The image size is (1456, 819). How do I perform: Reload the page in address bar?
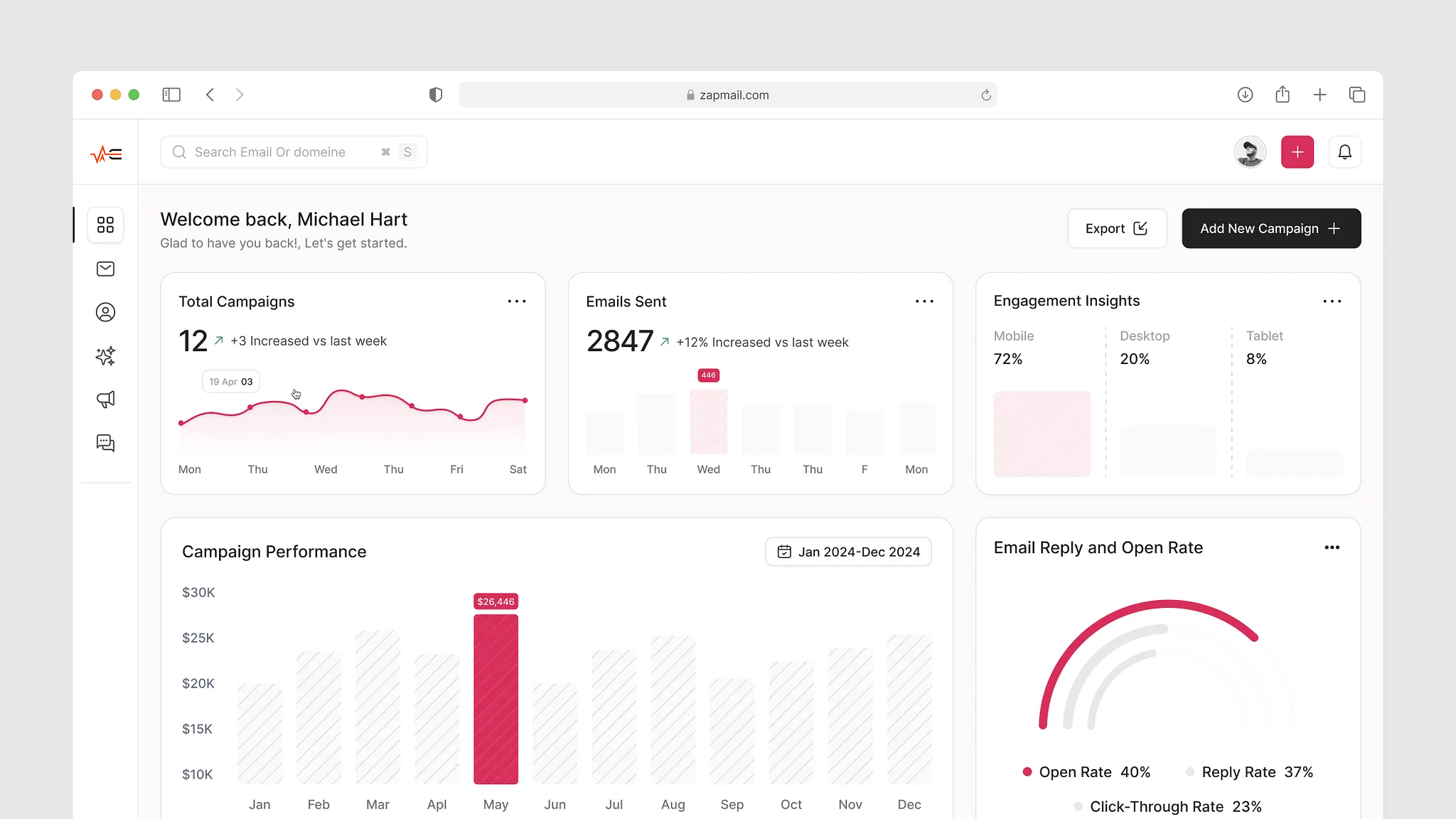(x=985, y=95)
